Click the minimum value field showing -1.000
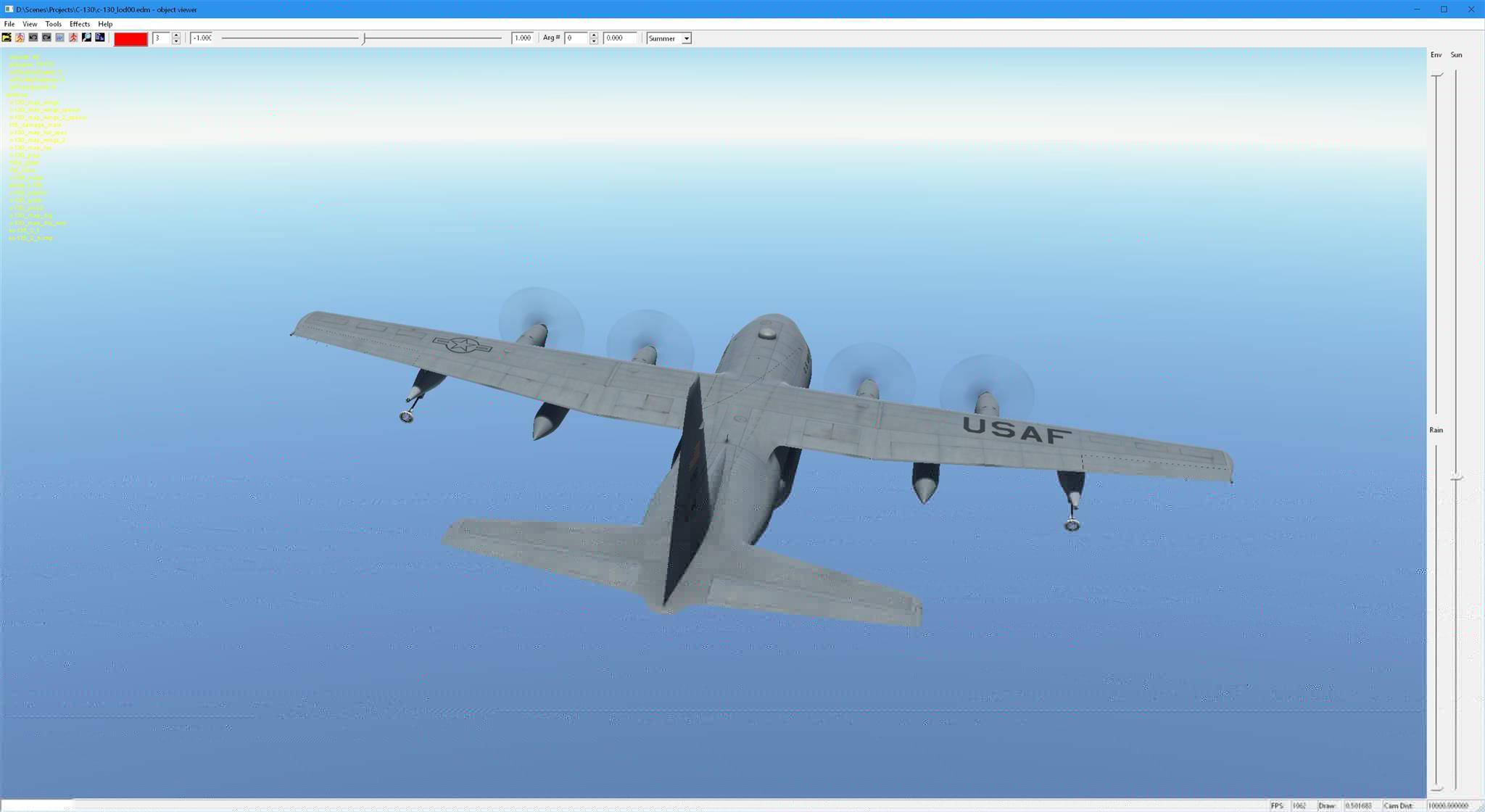 [202, 38]
